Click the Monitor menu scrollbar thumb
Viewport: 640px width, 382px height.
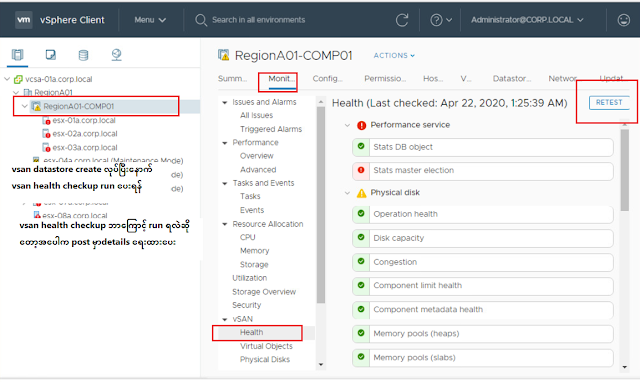click(321, 205)
